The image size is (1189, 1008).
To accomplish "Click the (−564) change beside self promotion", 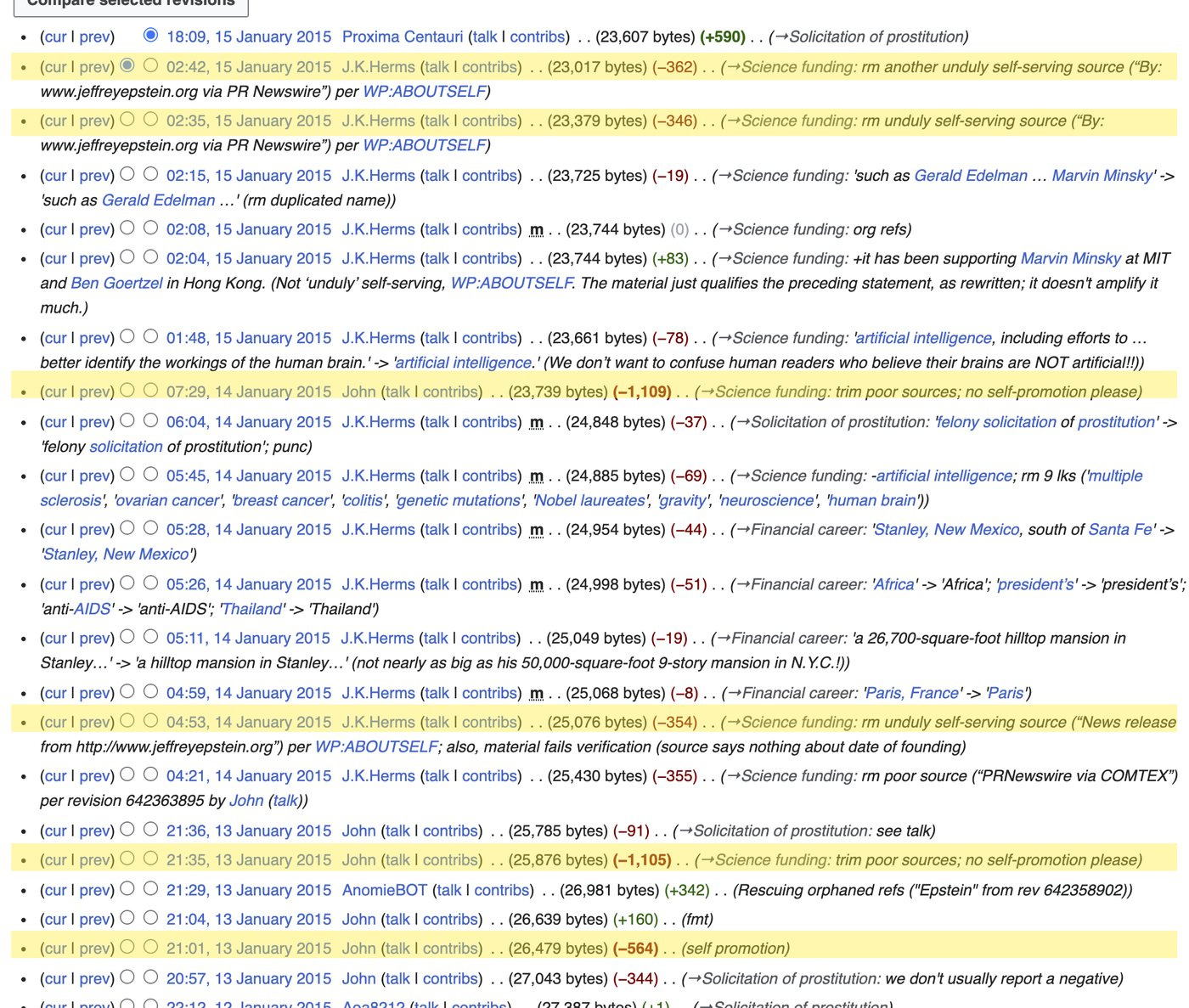I will [636, 948].
